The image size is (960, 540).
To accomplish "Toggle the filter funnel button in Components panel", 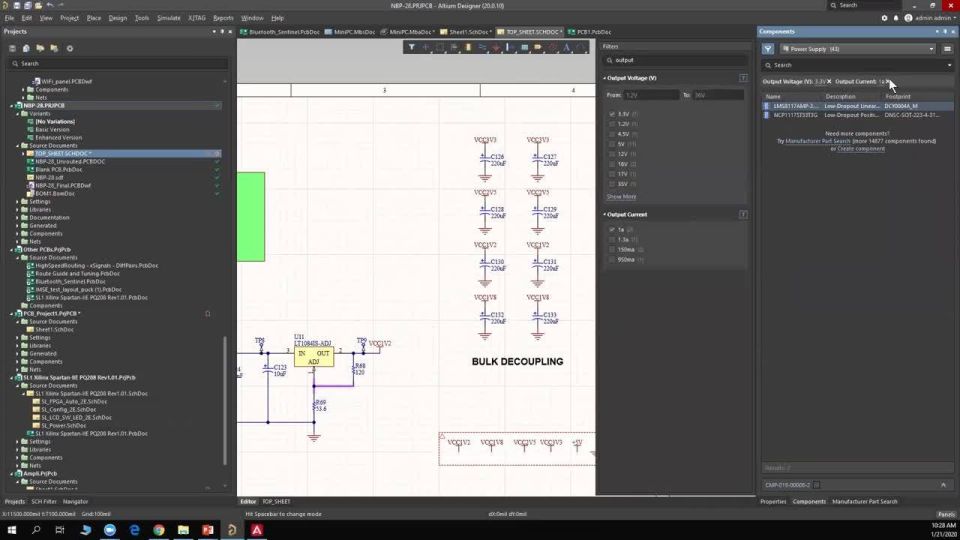I will 768,49.
